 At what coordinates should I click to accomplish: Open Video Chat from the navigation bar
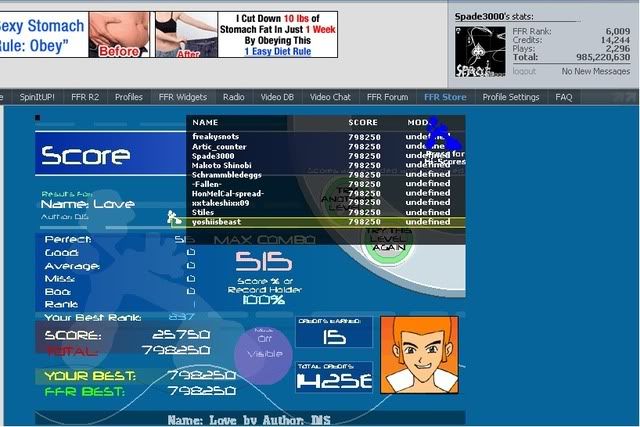[x=330, y=97]
